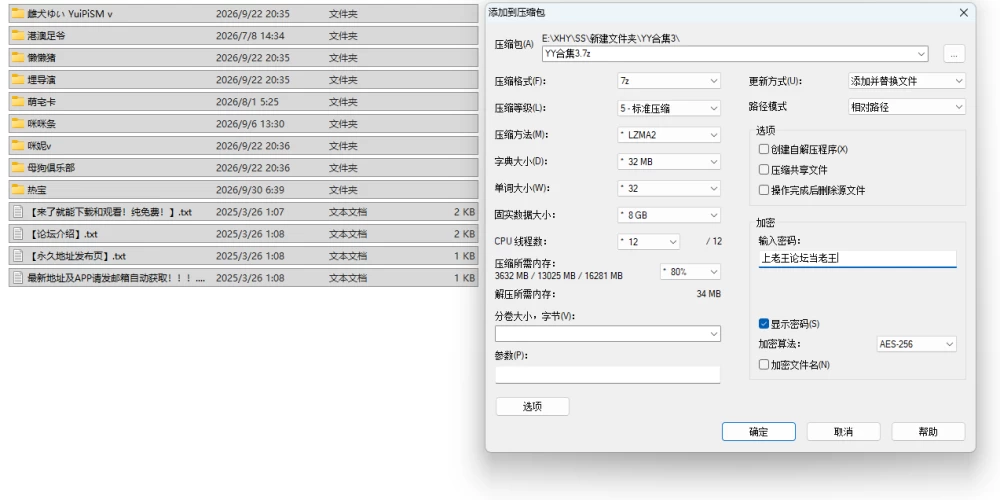This screenshot has width=1000, height=500.
Task: Open CPU 线程数 dropdown showing 12
Action: [x=648, y=242]
